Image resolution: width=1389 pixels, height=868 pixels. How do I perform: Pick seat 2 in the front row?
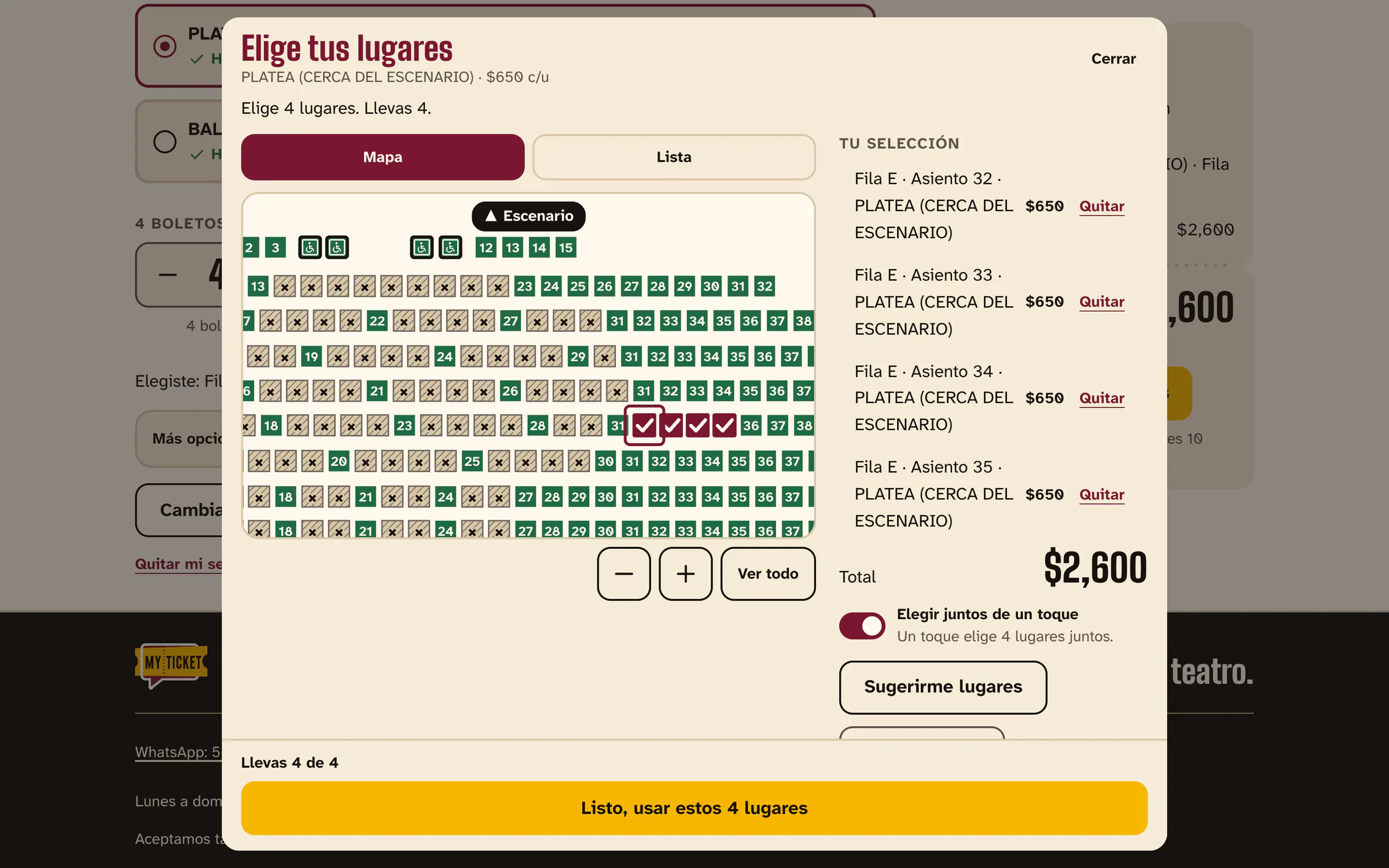pyautogui.click(x=249, y=248)
